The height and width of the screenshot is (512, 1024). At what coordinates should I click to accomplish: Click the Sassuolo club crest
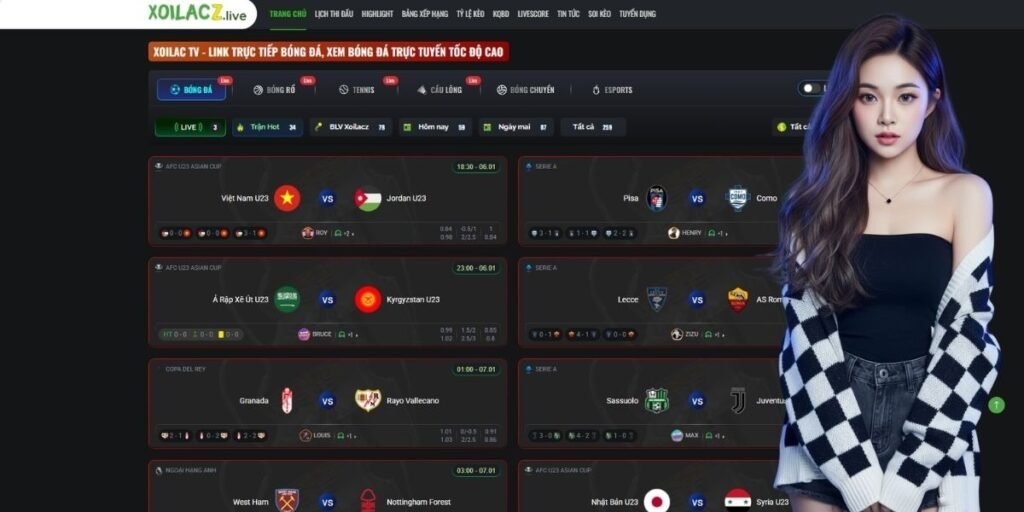[x=656, y=400]
